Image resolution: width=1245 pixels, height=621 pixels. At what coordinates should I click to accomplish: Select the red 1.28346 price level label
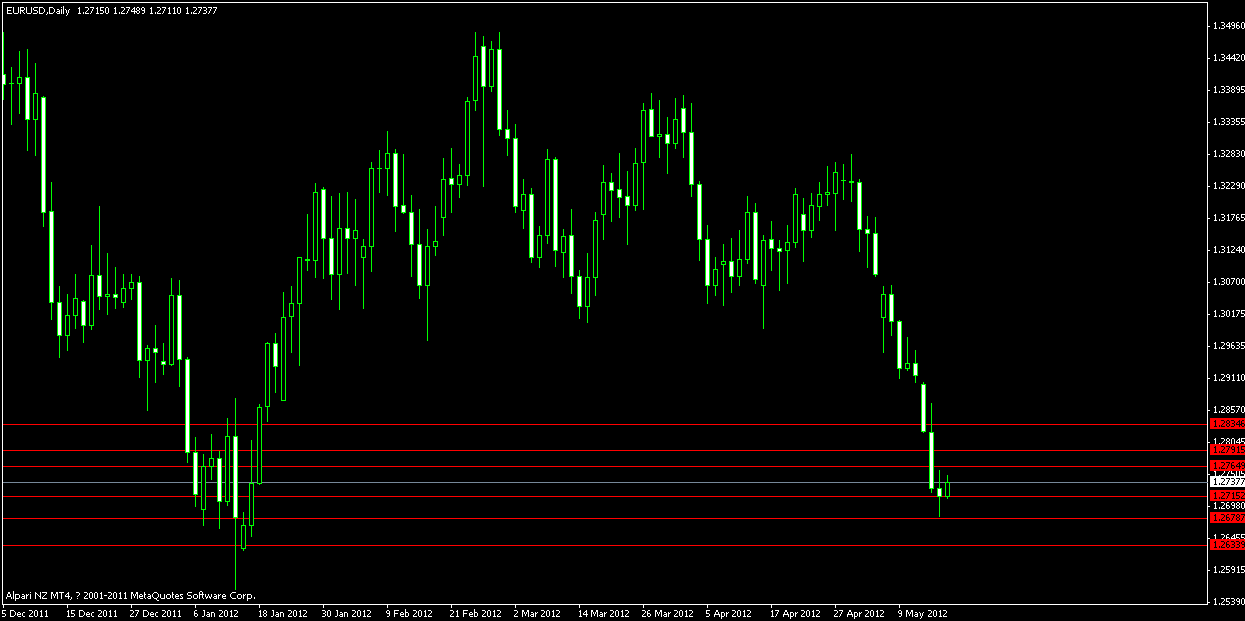point(1227,424)
